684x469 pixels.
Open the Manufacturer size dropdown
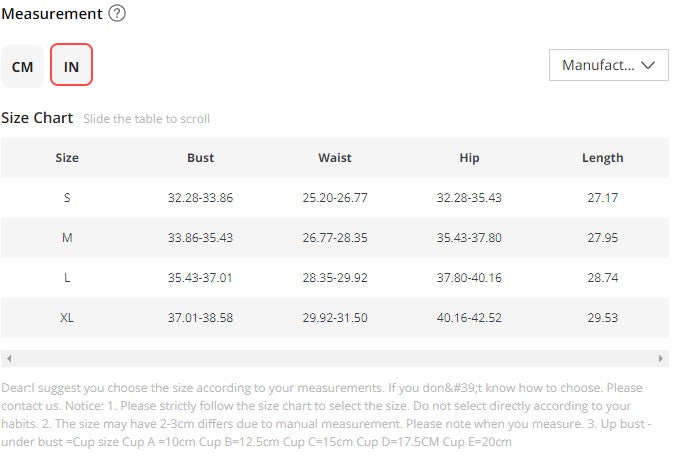pos(609,65)
